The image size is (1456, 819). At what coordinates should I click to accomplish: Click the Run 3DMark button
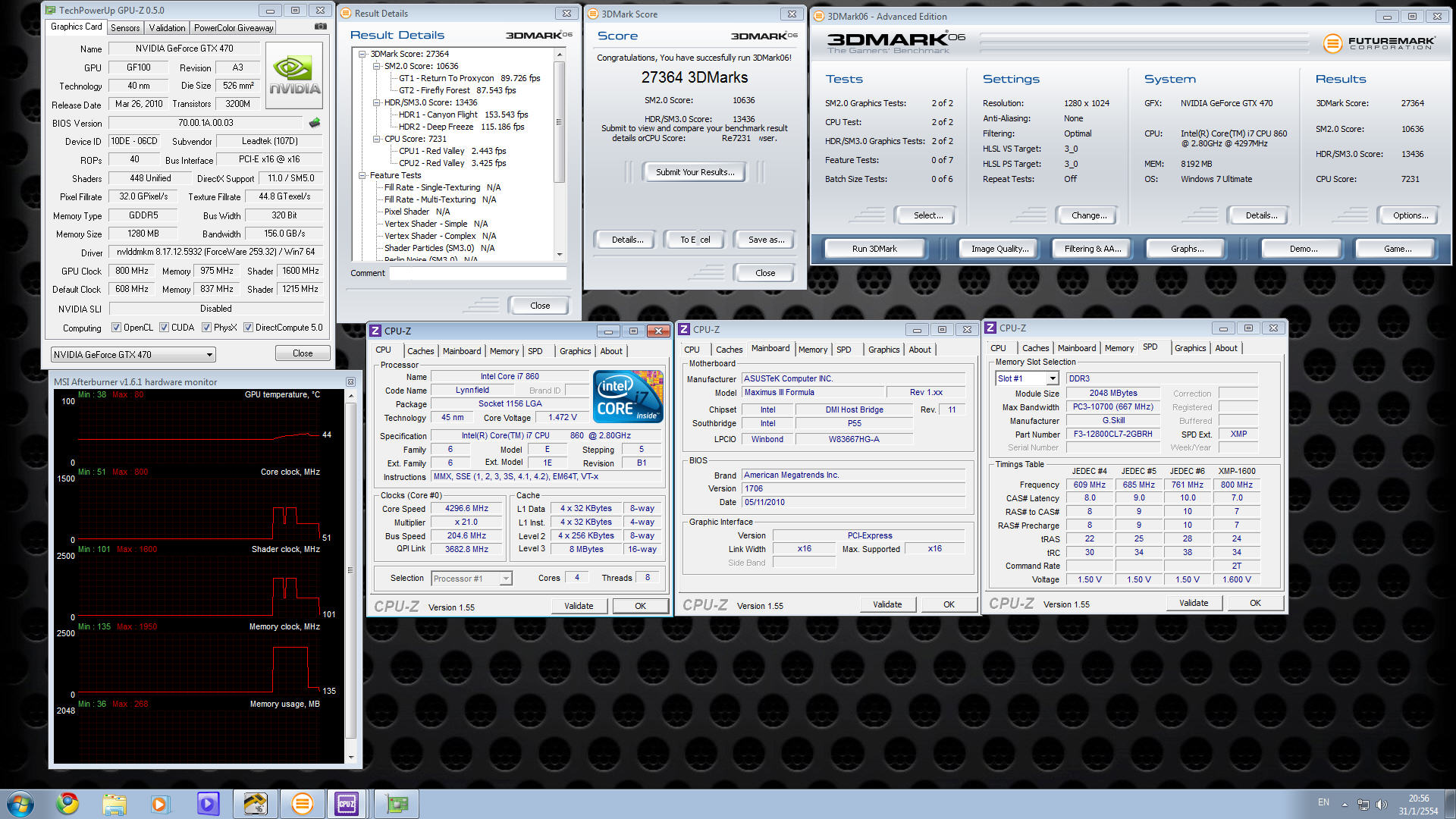coord(874,249)
